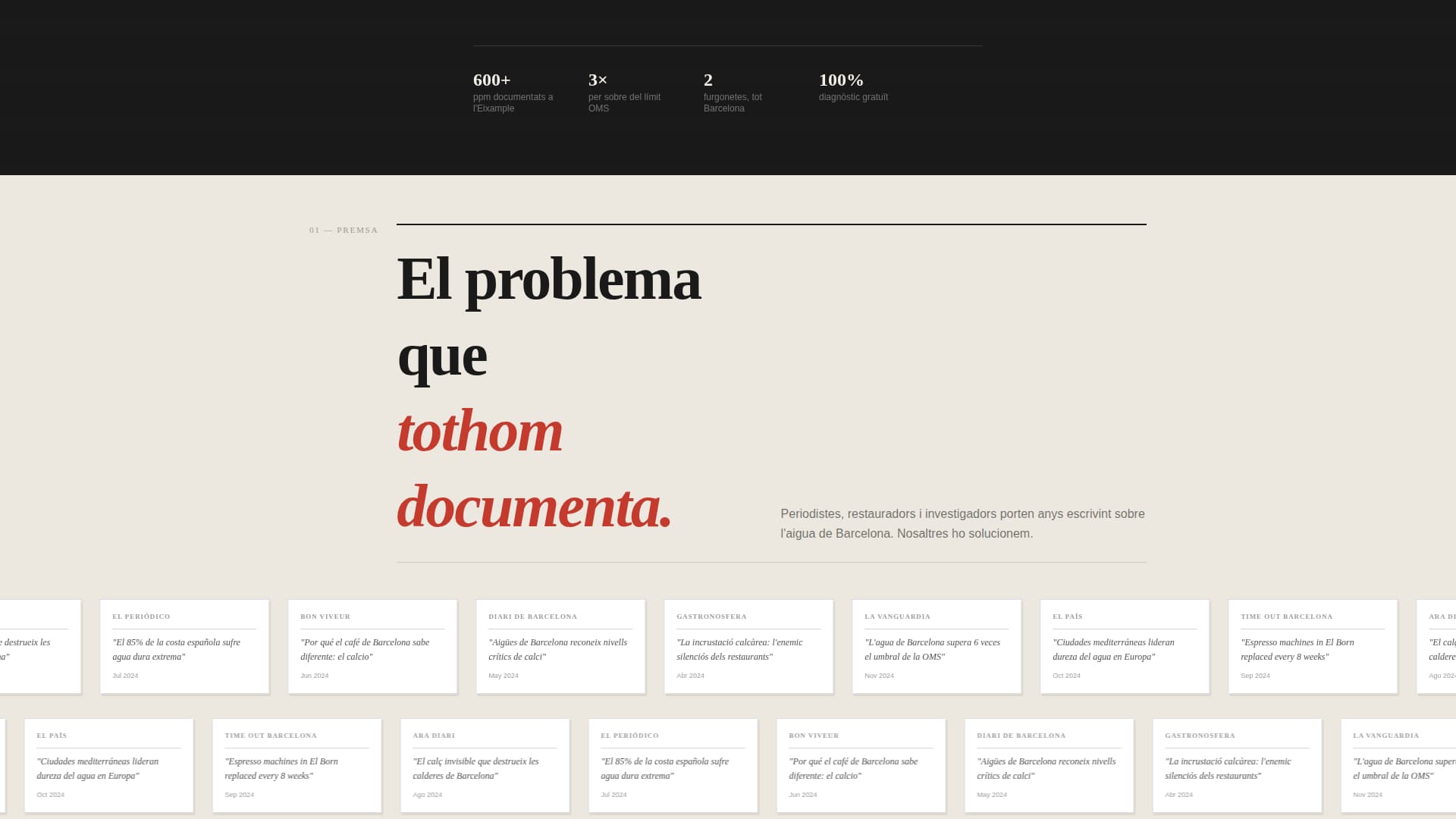Open the upper-row El Periódico press card
Image resolution: width=1456 pixels, height=819 pixels.
pyautogui.click(x=184, y=646)
